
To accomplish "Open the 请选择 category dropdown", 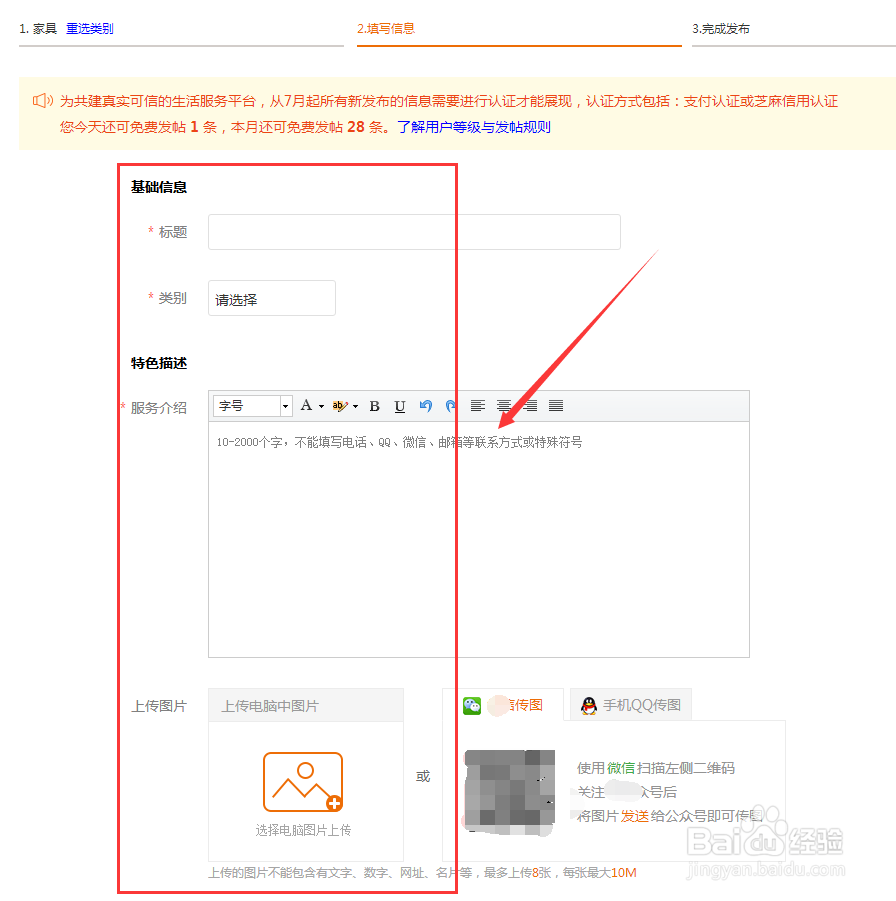I will tap(271, 297).
